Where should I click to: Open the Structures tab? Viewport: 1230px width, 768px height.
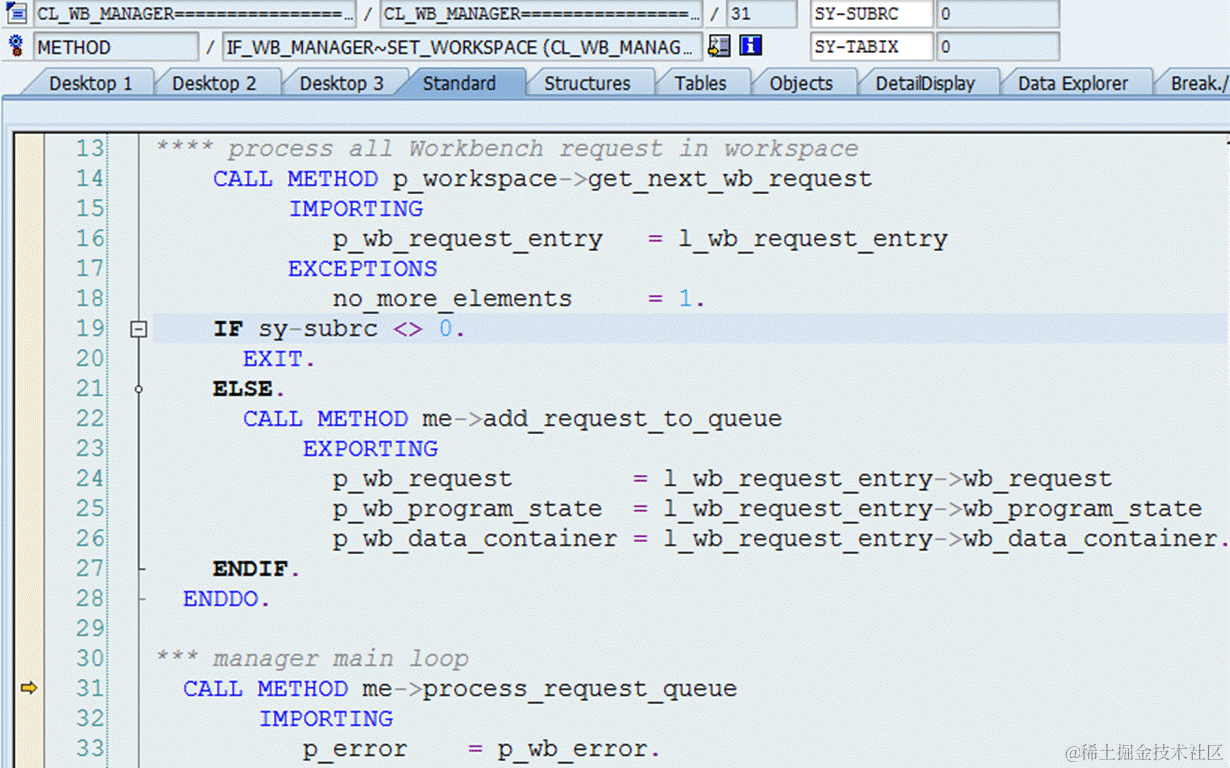[x=587, y=83]
